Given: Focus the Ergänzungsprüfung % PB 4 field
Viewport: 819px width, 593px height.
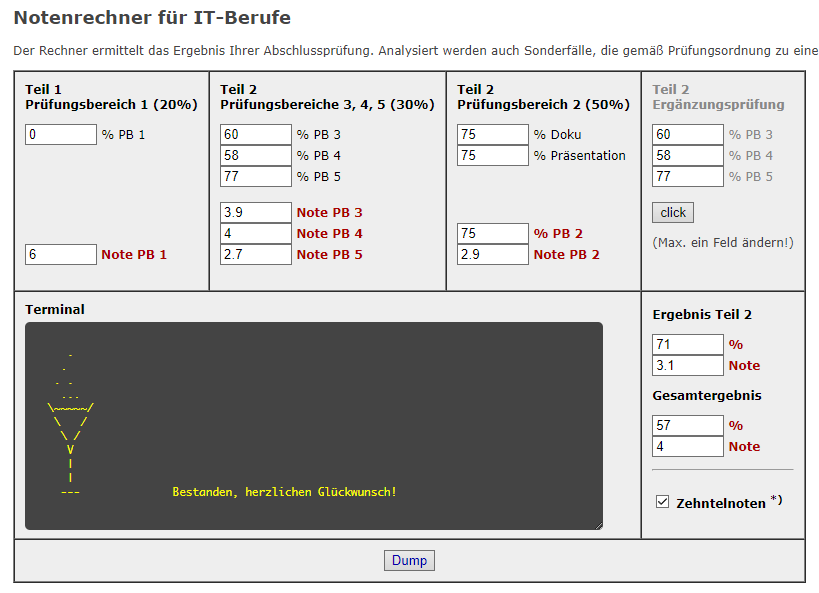Looking at the screenshot, I should pos(687,155).
